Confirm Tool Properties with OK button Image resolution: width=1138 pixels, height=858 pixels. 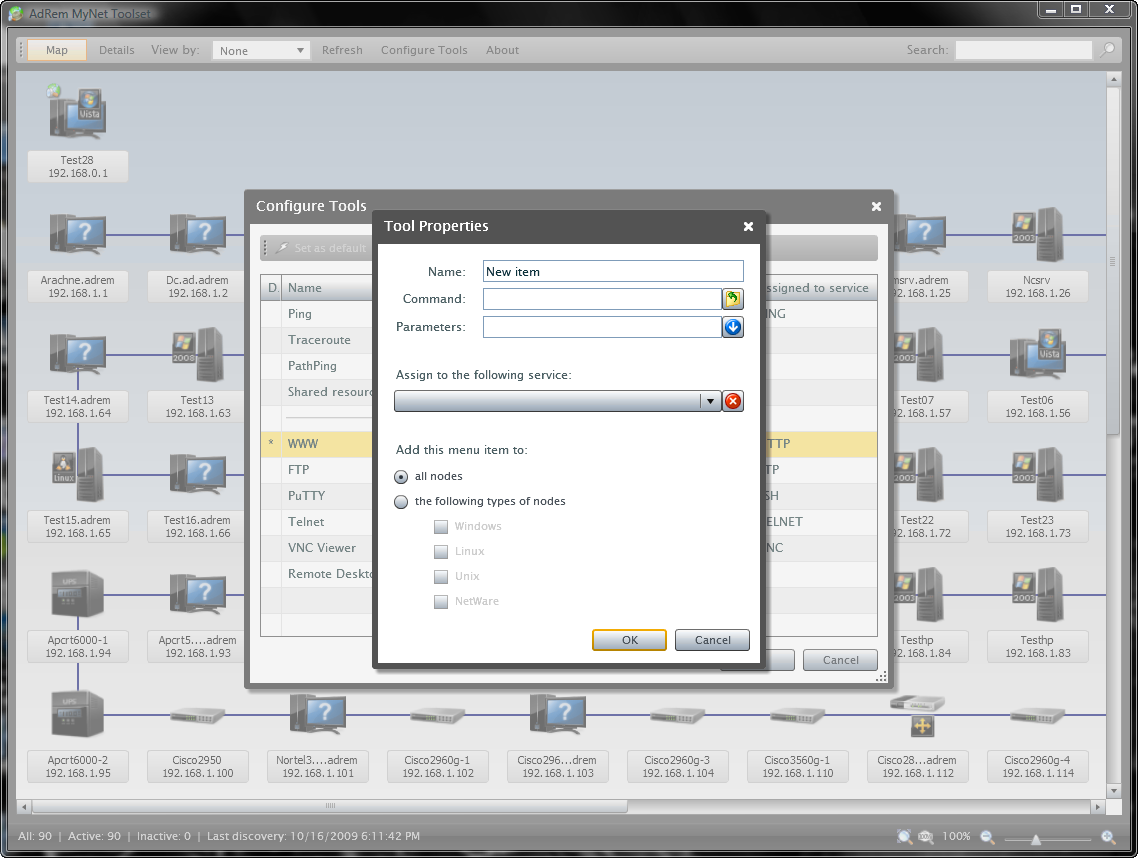(629, 640)
